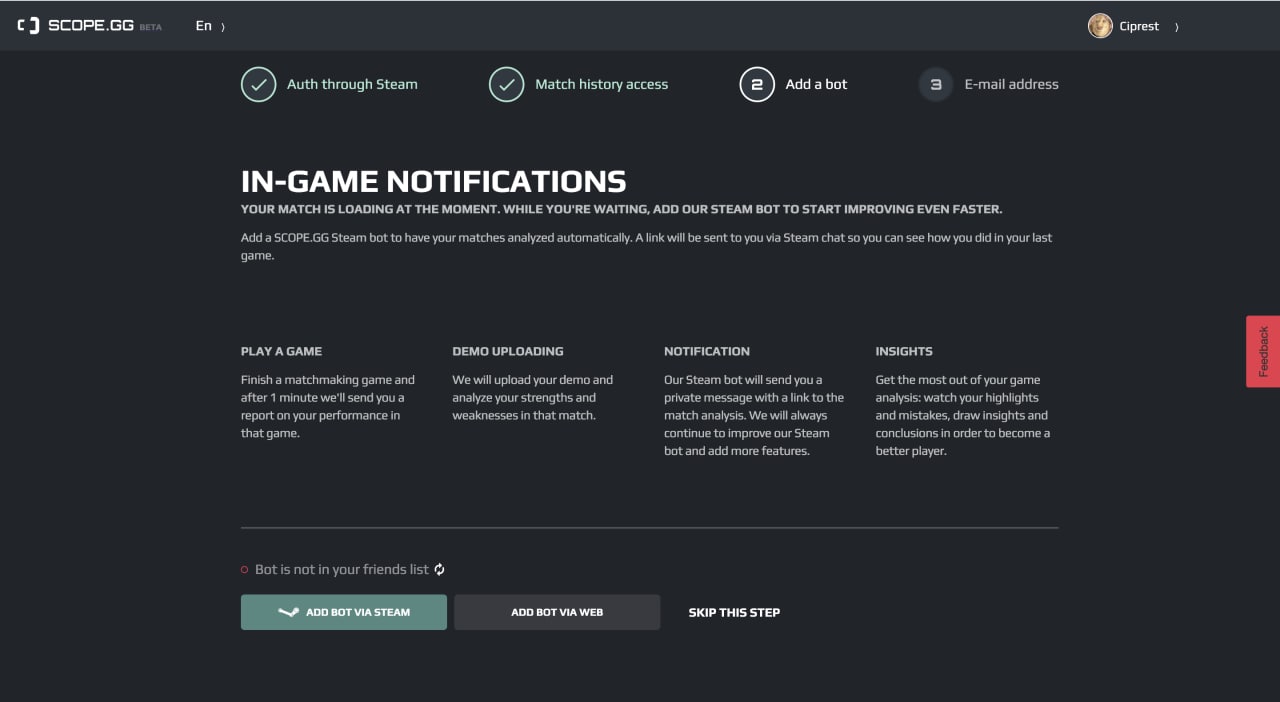1280x702 pixels.
Task: Open the Ciprest profile avatar
Action: tap(1100, 26)
